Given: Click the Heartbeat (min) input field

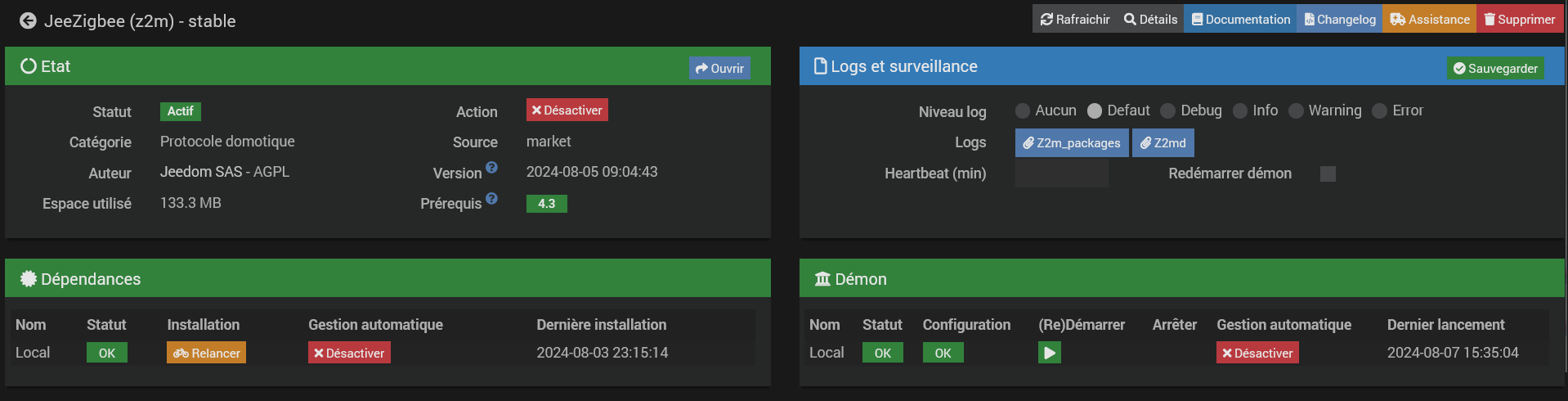Looking at the screenshot, I should pyautogui.click(x=1062, y=173).
